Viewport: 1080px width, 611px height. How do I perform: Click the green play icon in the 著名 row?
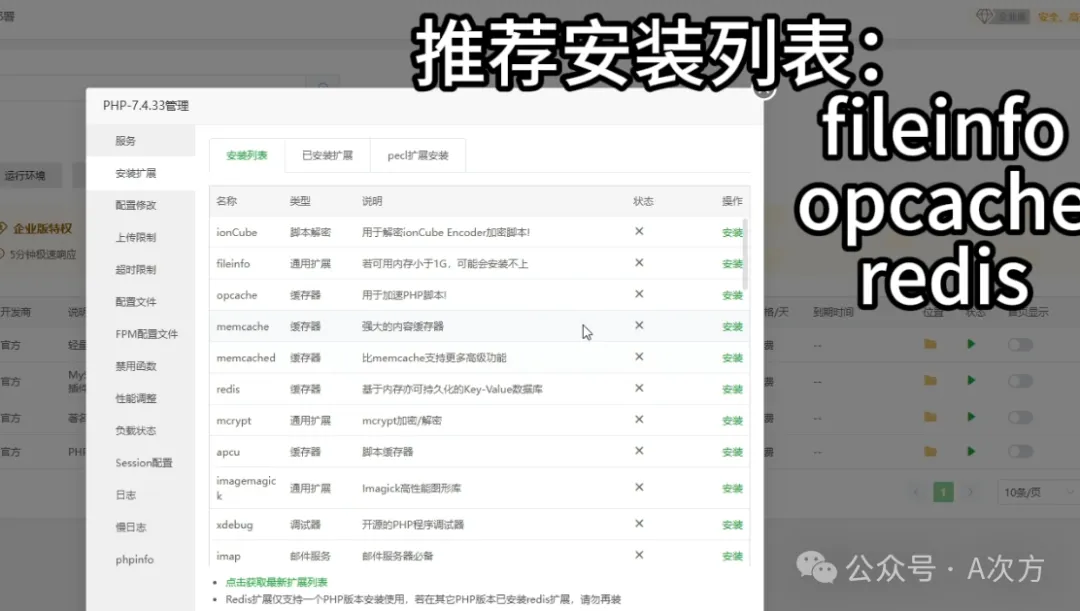[x=971, y=417]
